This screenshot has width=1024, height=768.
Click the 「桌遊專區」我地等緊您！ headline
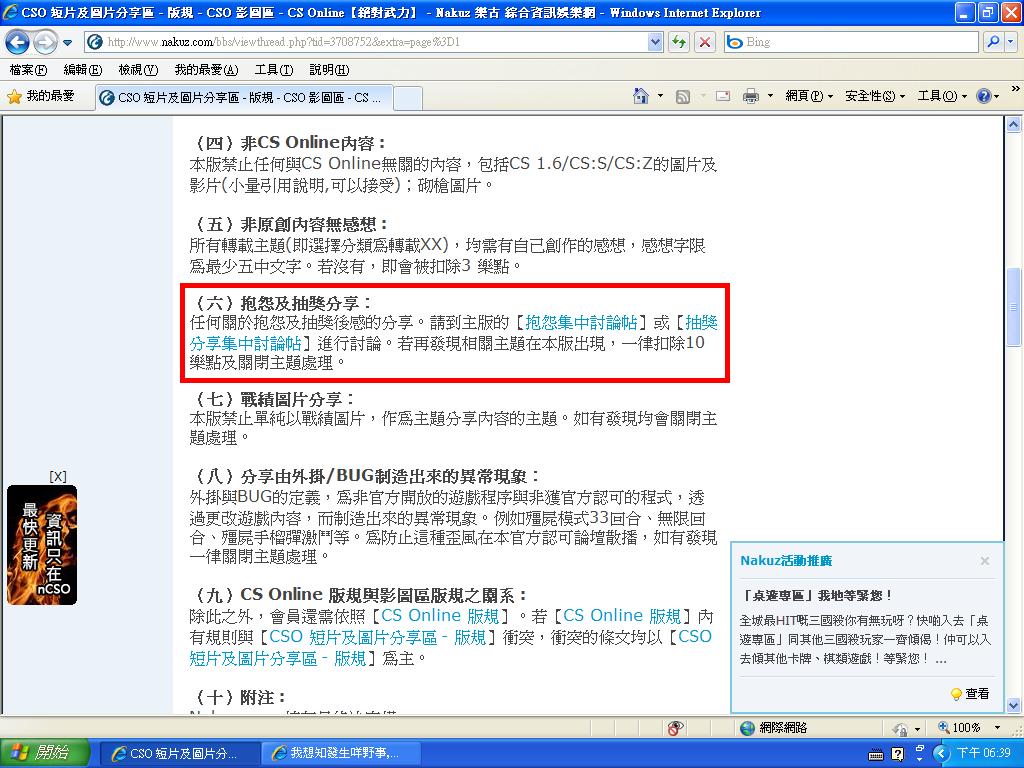pyautogui.click(x=818, y=596)
